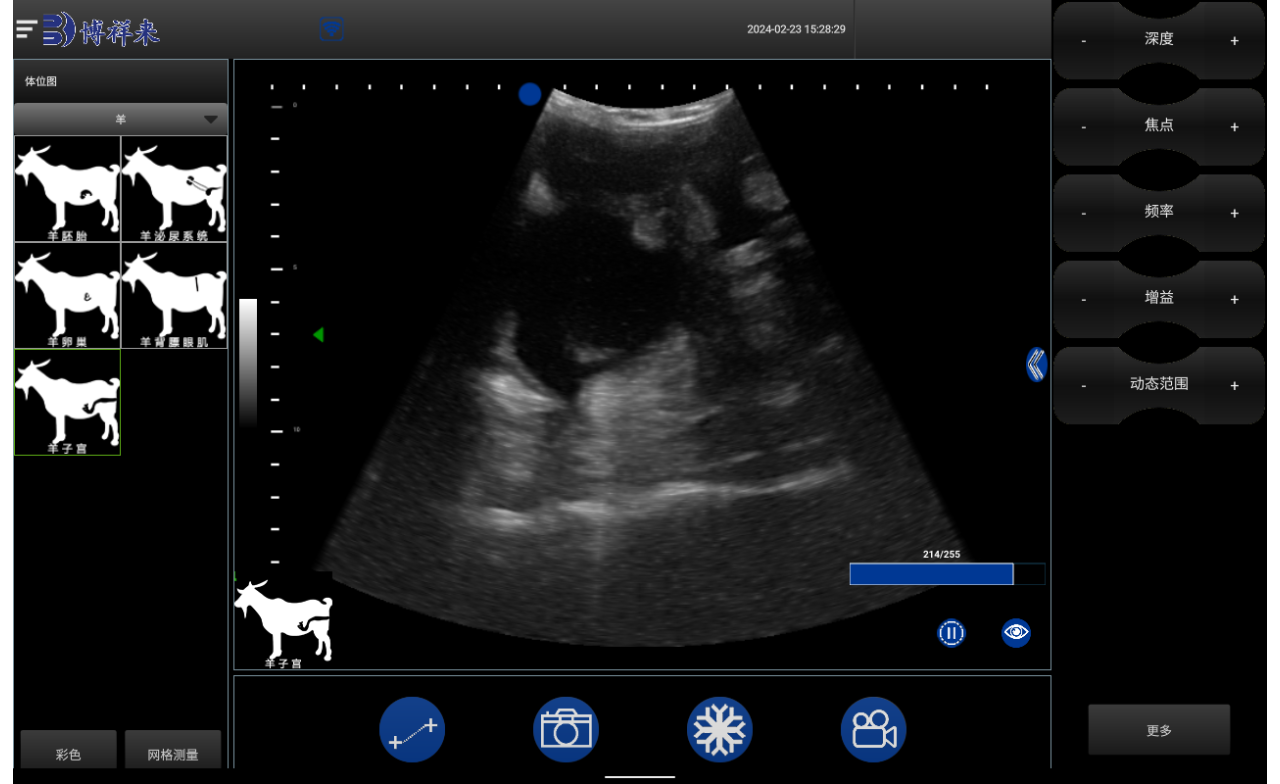1280x784 pixels.
Task: Click the 博祥来 logo
Action: [x=101, y=31]
